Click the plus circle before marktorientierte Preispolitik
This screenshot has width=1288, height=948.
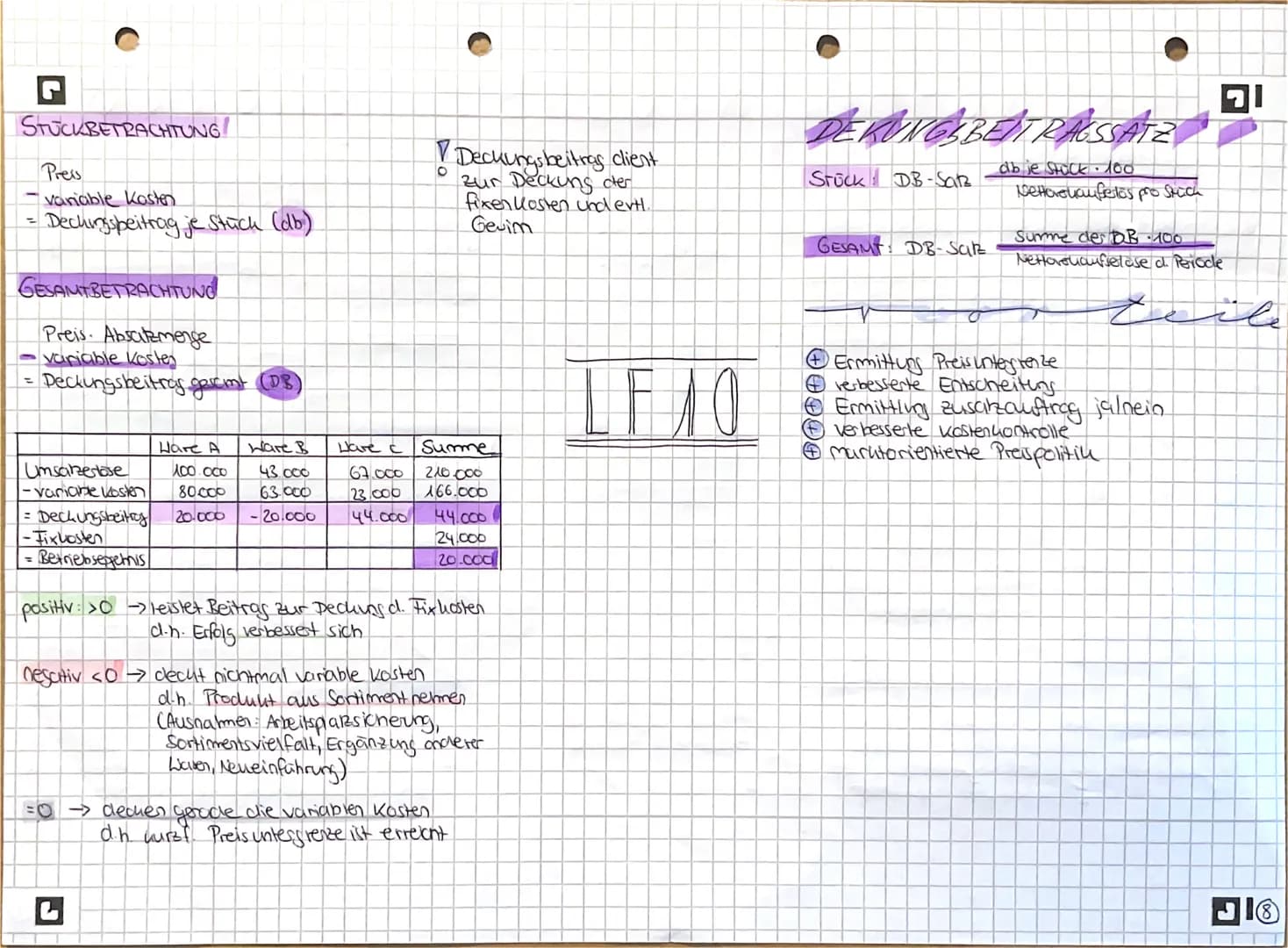(814, 451)
